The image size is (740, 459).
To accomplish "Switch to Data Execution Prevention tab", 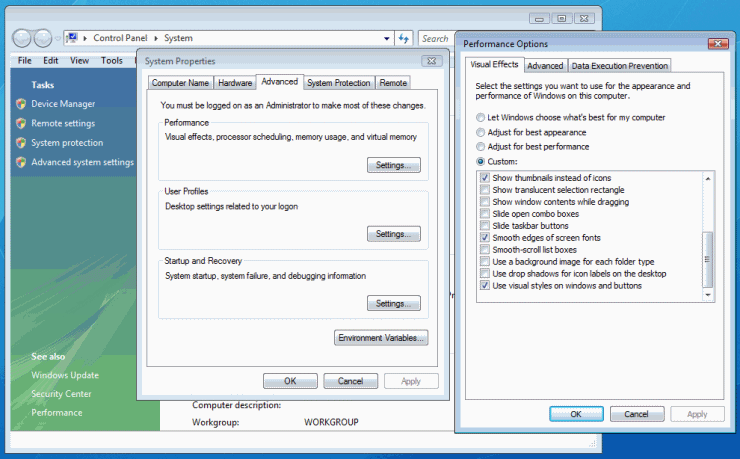I will click(620, 66).
